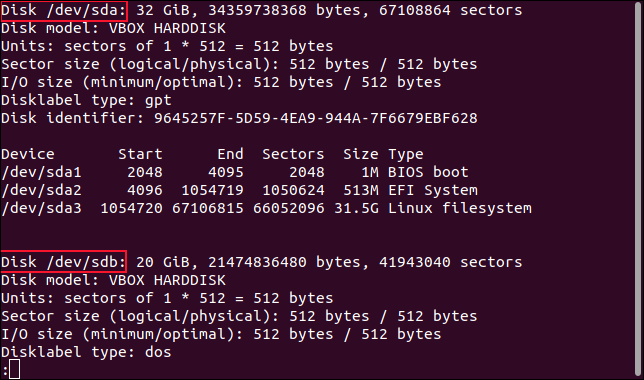Viewport: 644px width, 380px height.
Task: Click the 'Disklabel type: dos' line
Action: pyautogui.click(x=86, y=352)
